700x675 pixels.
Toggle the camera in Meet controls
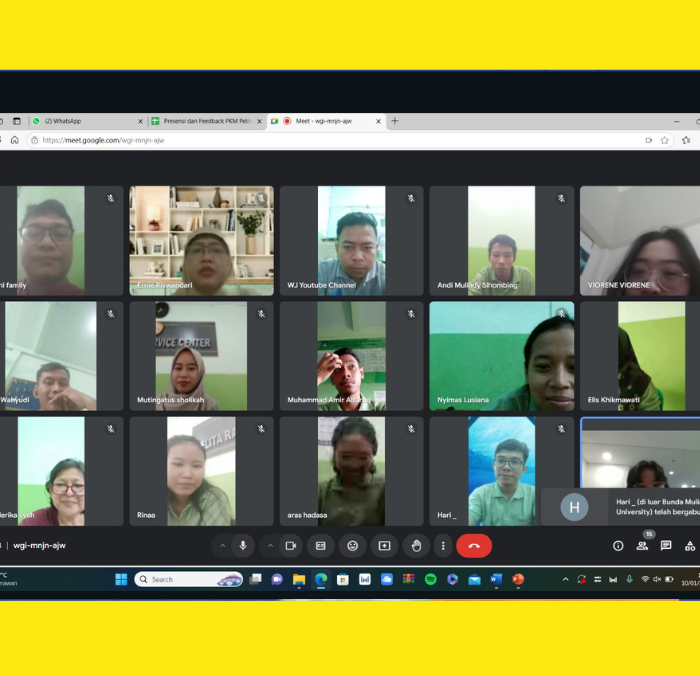[291, 546]
